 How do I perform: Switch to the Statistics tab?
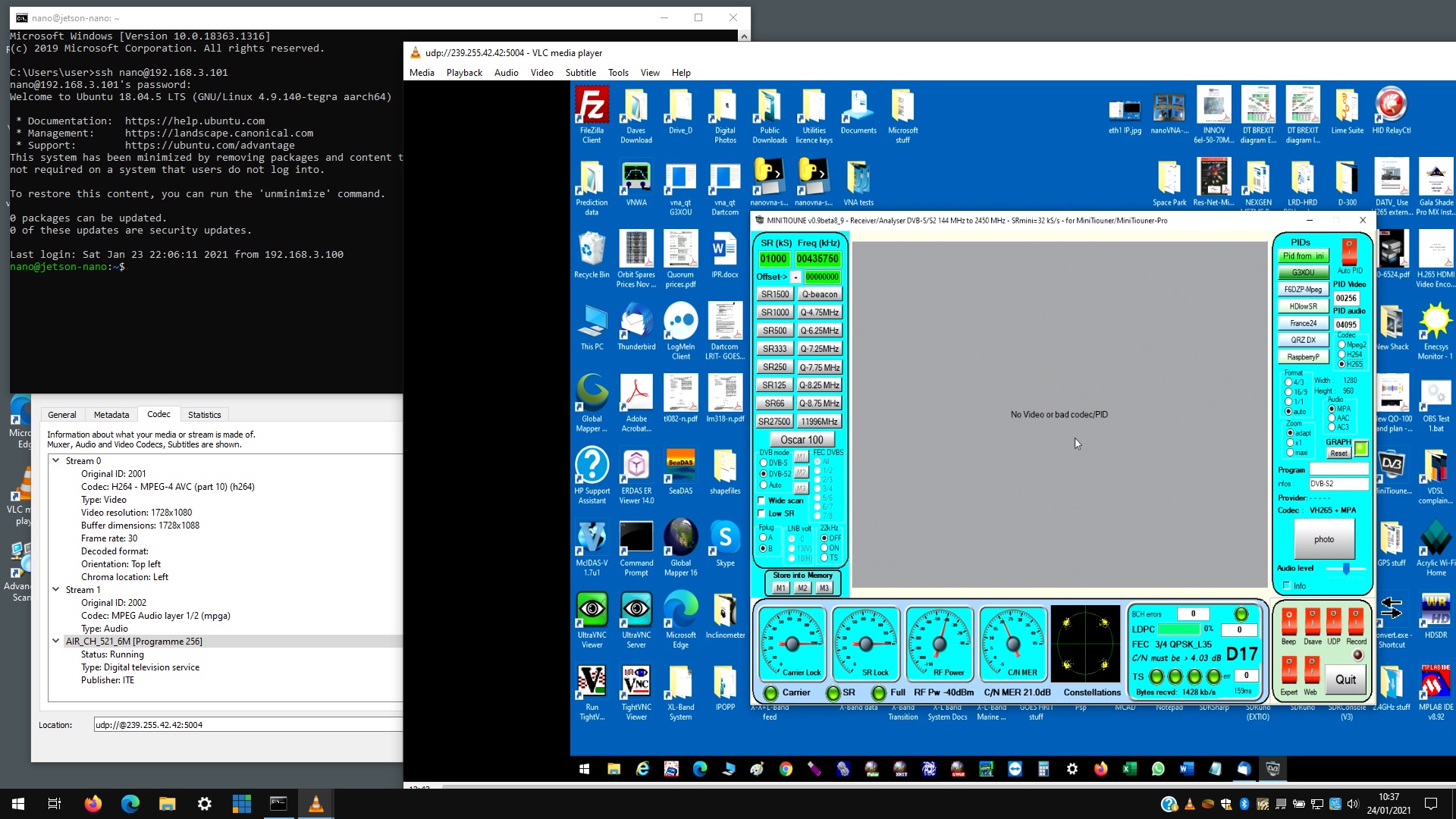[204, 415]
